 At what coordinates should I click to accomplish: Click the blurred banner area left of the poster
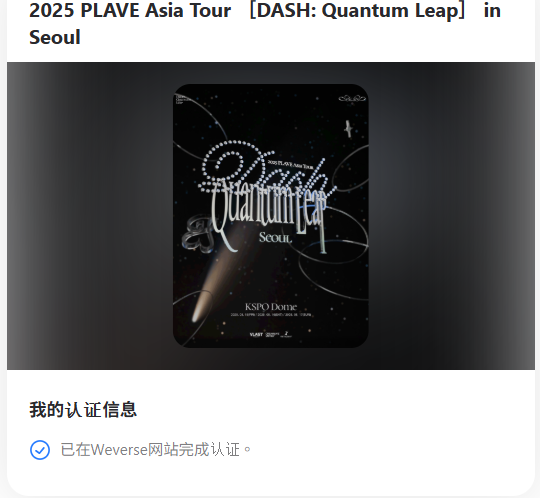(x=90, y=216)
